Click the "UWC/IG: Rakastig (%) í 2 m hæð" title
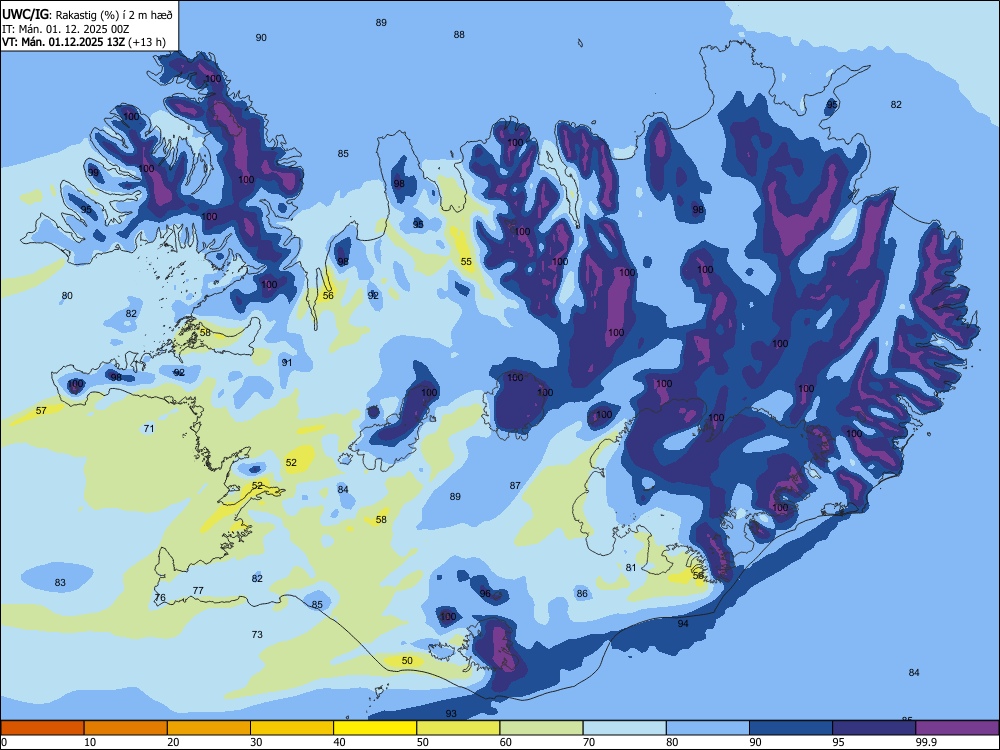1000x750 pixels. coord(87,15)
